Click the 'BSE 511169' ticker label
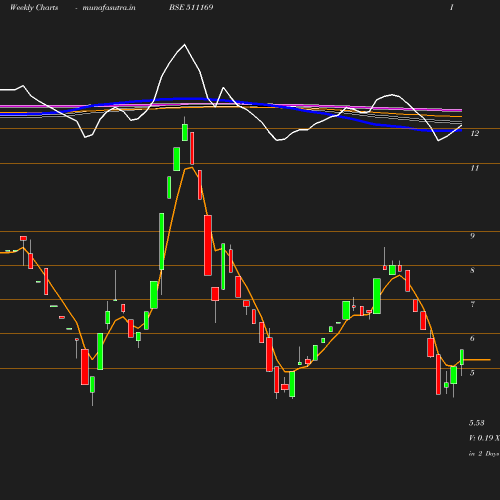The image size is (500, 500). (x=191, y=7)
